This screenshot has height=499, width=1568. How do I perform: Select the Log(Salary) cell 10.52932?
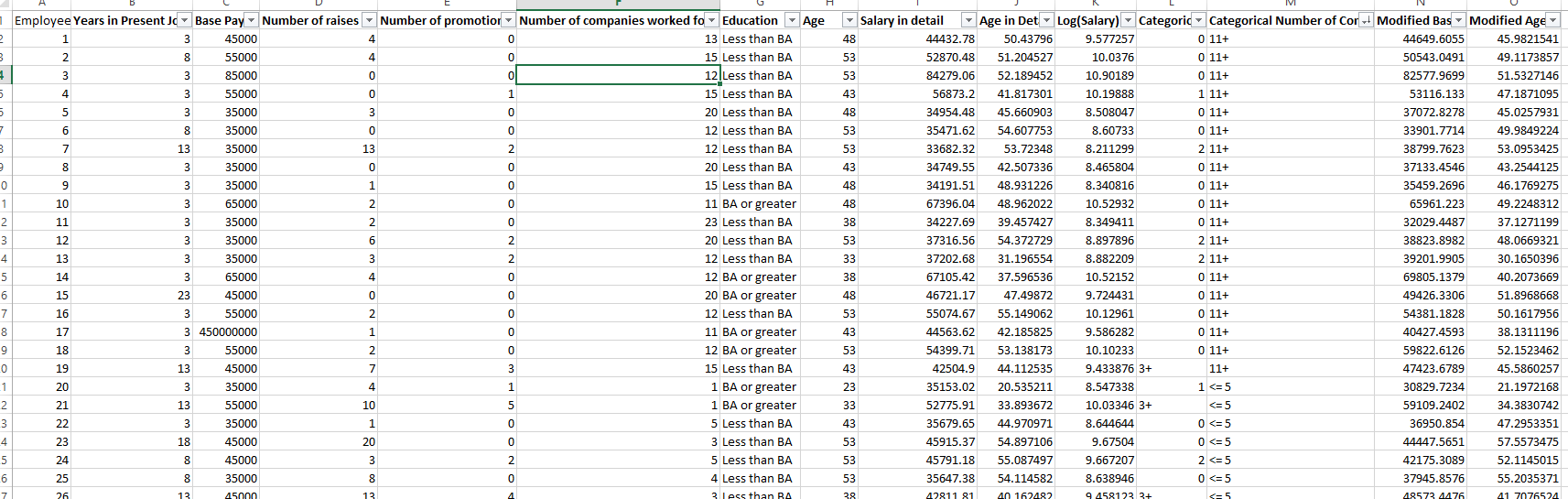[x=1095, y=203]
